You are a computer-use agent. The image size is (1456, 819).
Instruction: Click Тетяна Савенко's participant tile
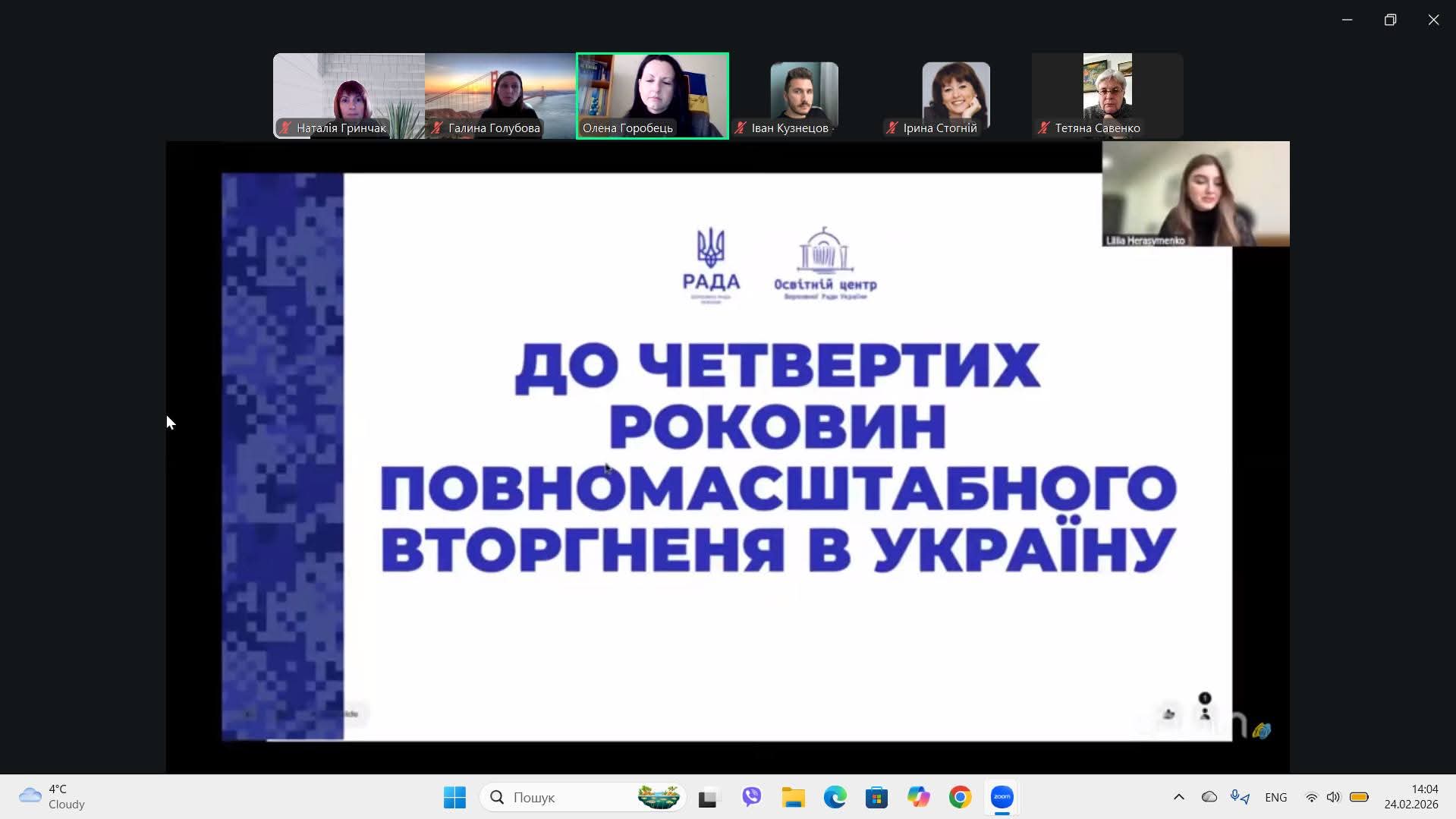1108,95
